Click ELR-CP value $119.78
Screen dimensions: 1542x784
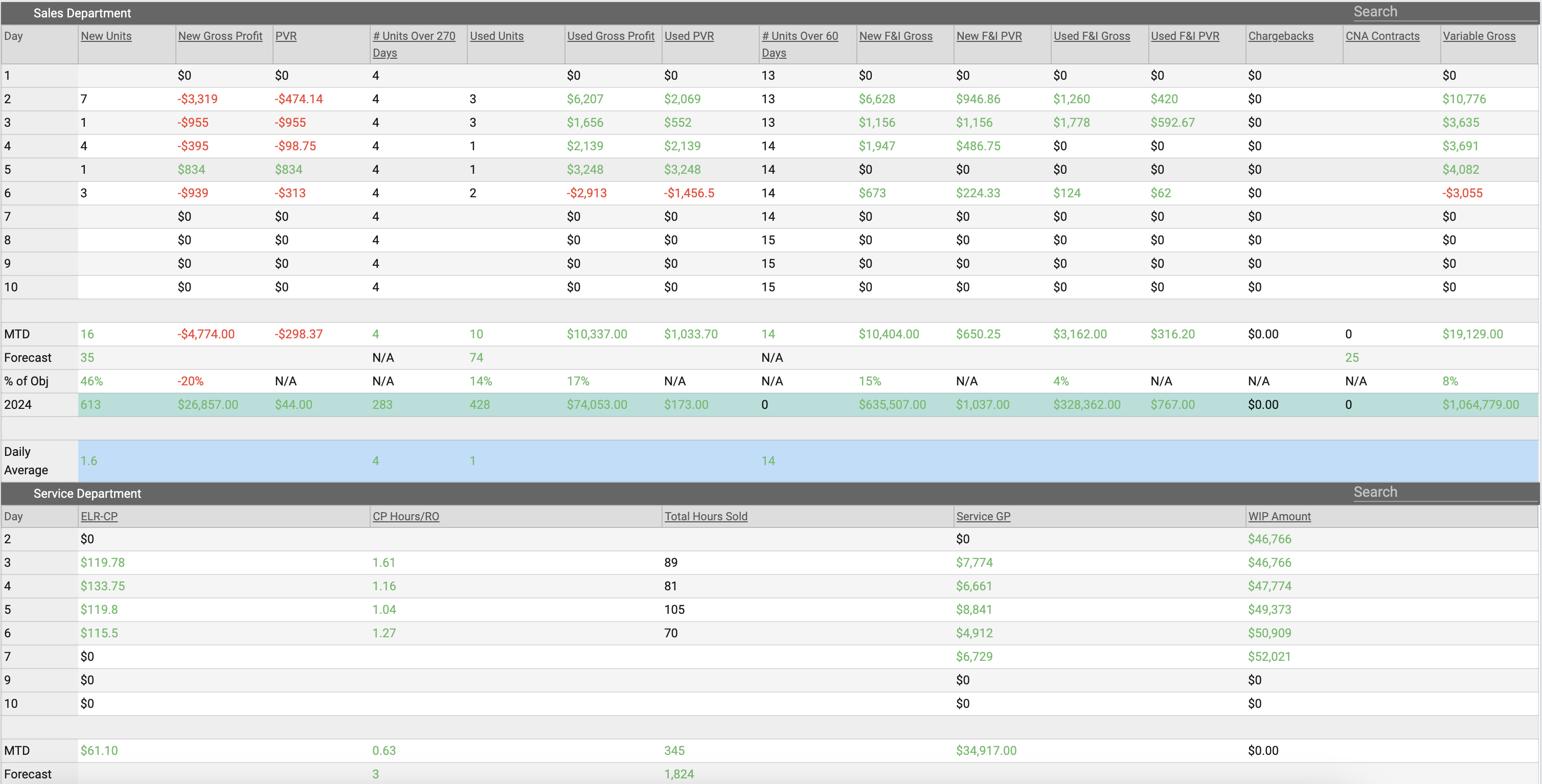pyautogui.click(x=102, y=563)
